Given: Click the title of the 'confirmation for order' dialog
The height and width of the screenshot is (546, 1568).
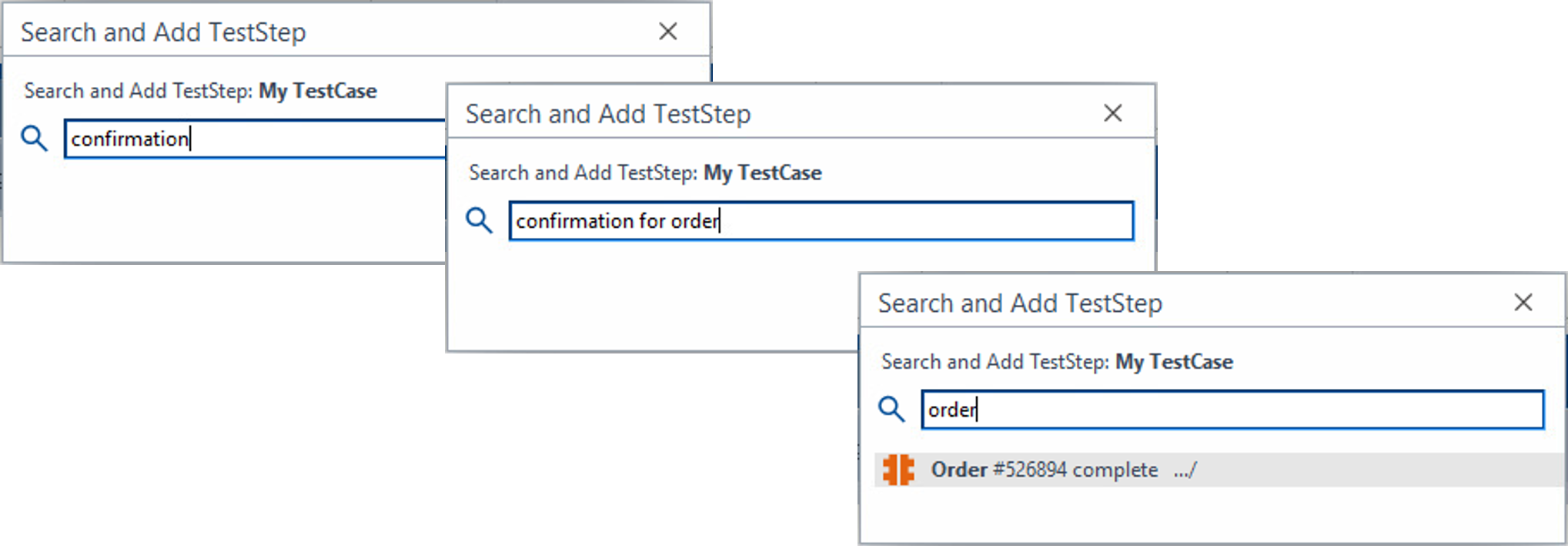Looking at the screenshot, I should [608, 114].
